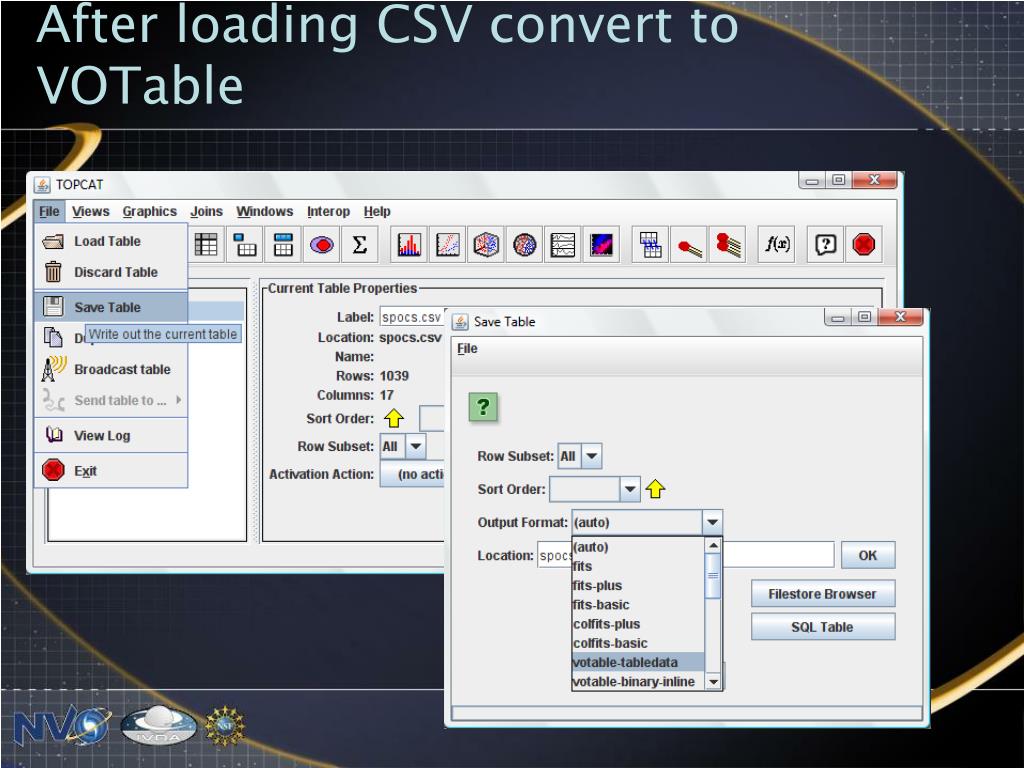Select fits-plus output format

(638, 585)
